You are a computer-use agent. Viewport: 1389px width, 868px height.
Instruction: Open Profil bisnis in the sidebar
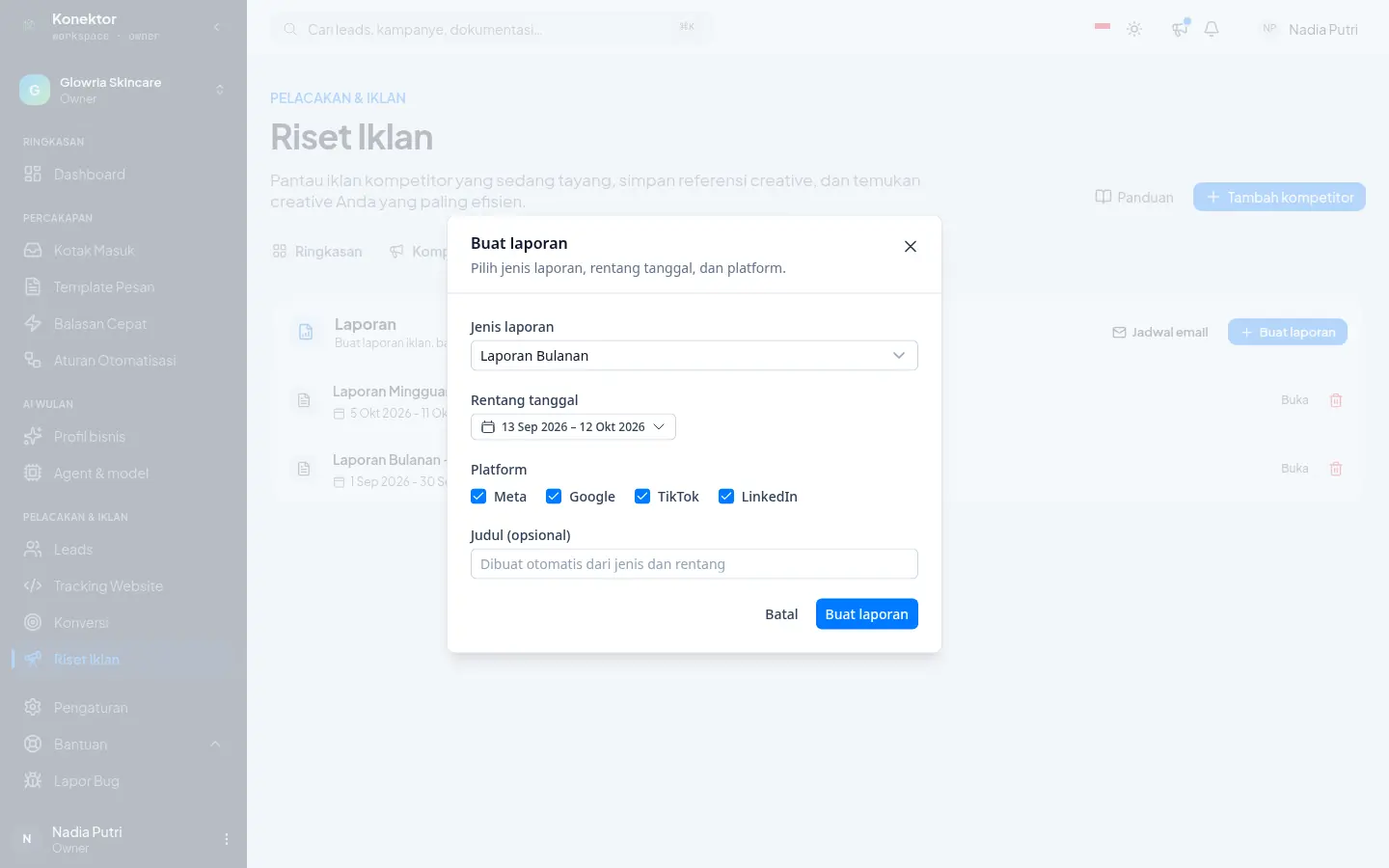pos(123,437)
